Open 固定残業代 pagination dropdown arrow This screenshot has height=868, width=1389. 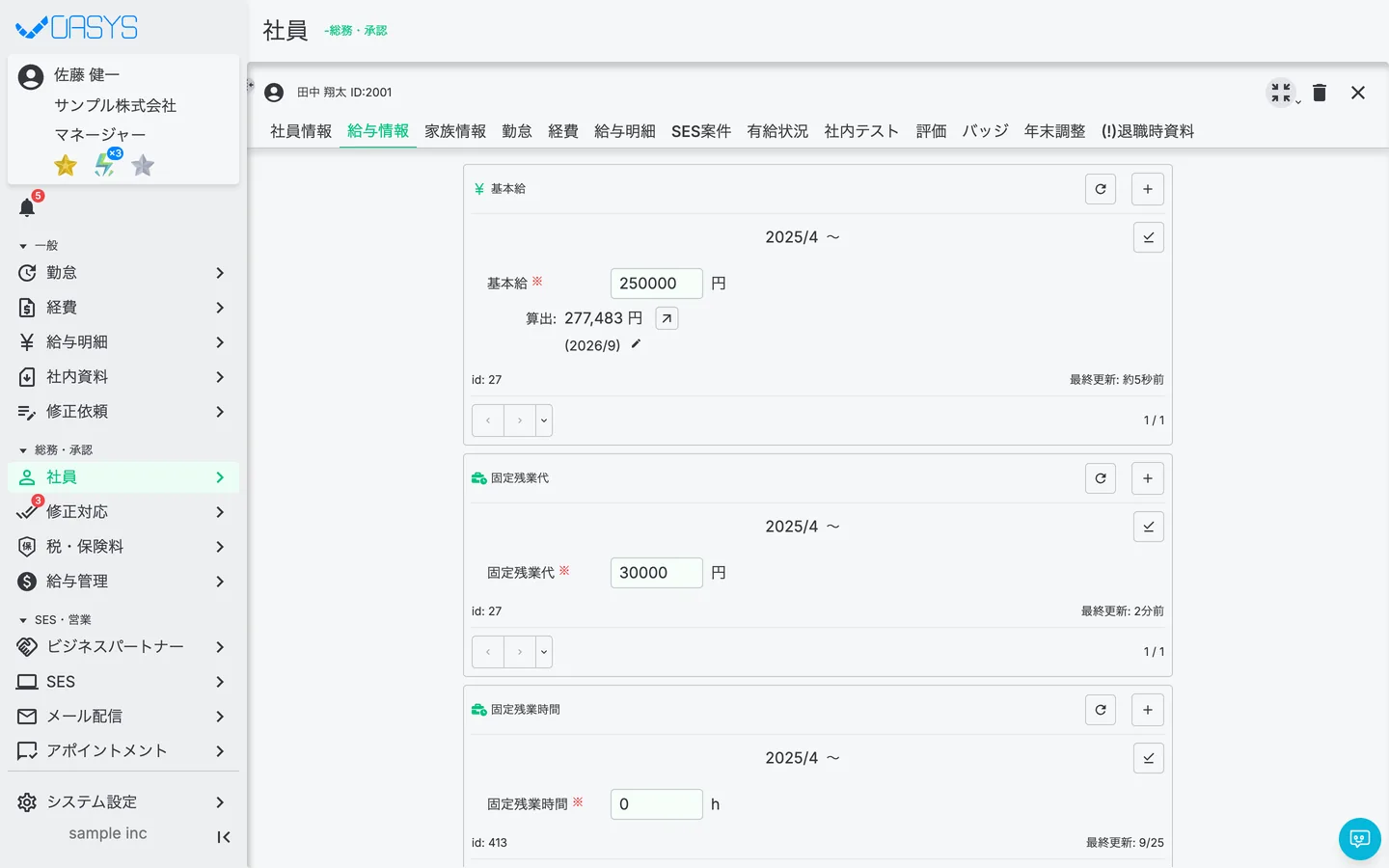pyautogui.click(x=544, y=652)
